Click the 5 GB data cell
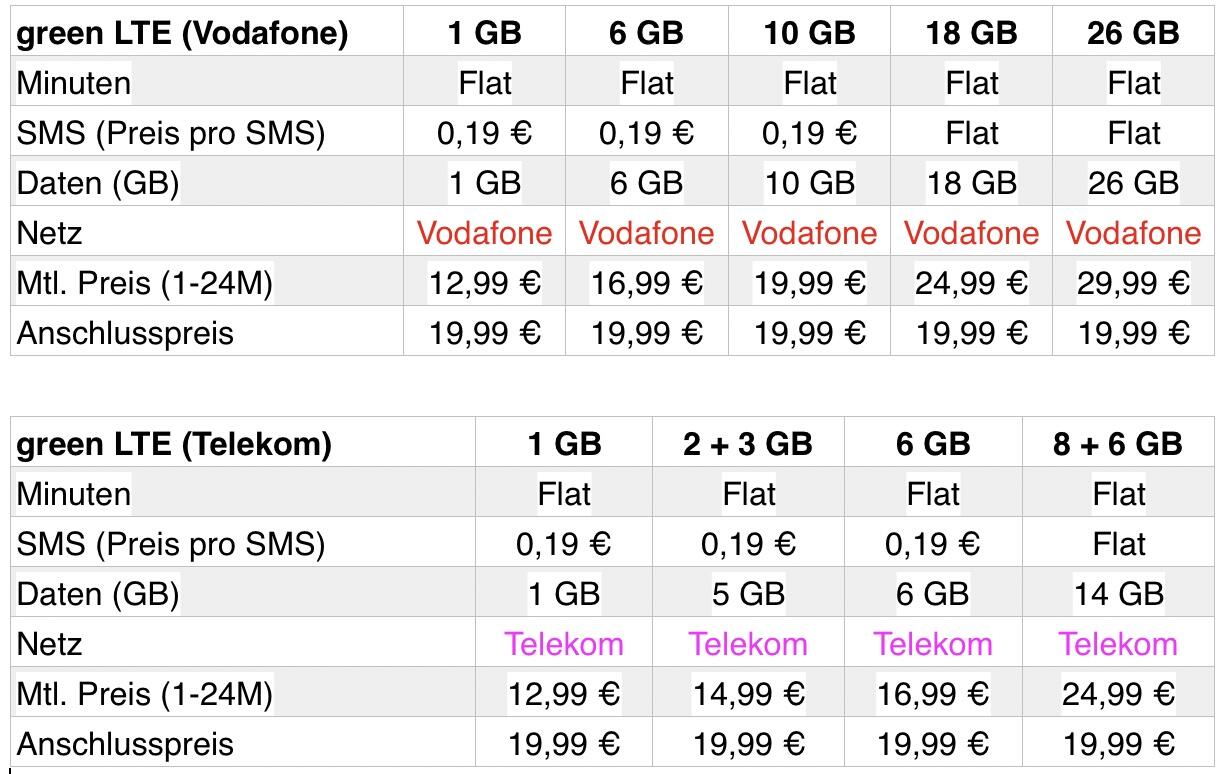1218x774 pixels. 748,594
